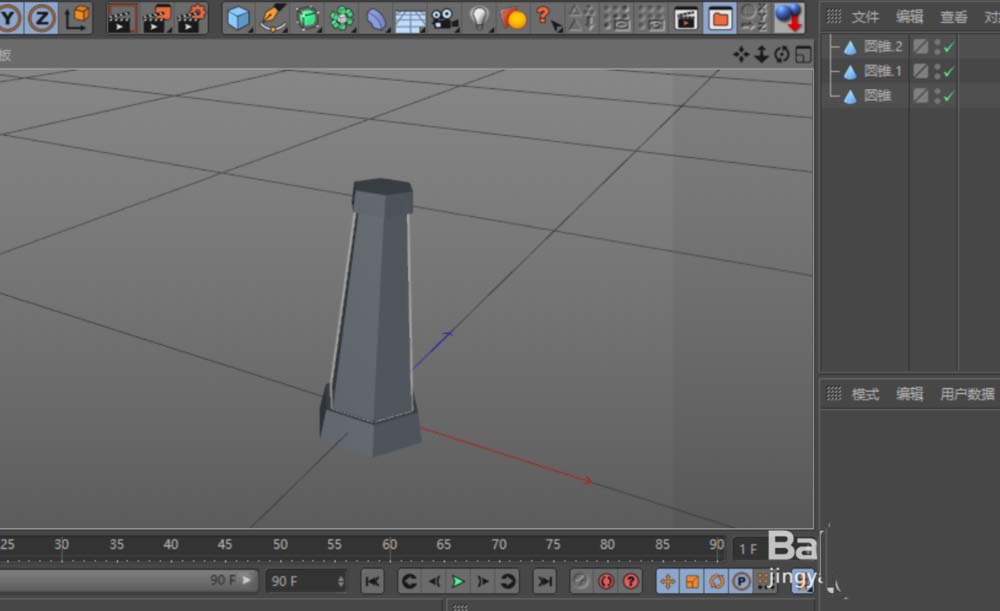Toggle the position keying icon near playback controls

pyautogui.click(x=667, y=580)
